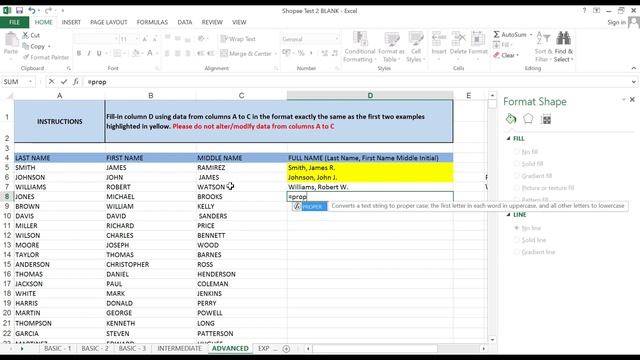Open the BASIC - 1 sheet tab
The height and width of the screenshot is (360, 640).
tap(58, 348)
